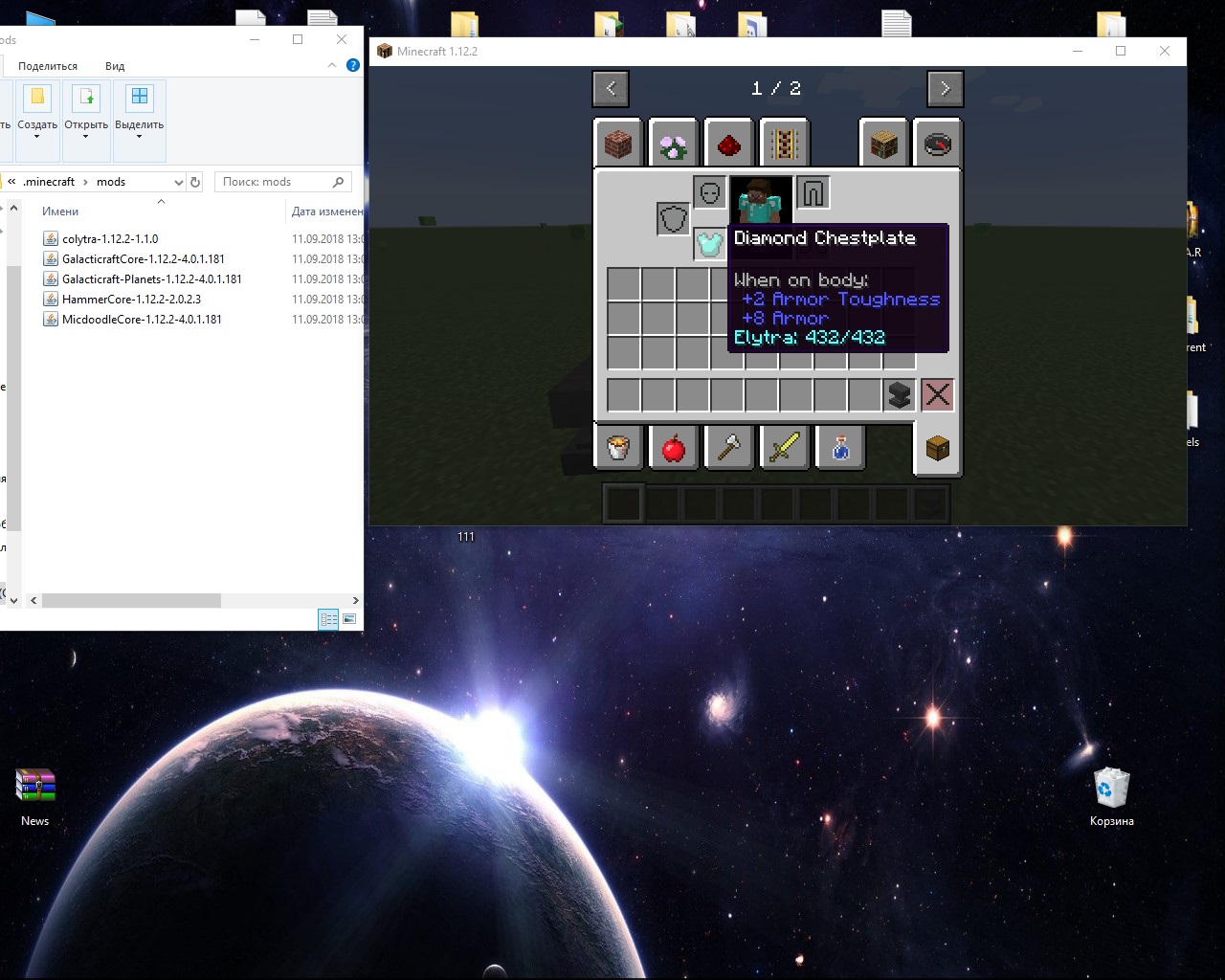Open Explorer help question mark
This screenshot has height=980, width=1225.
click(x=352, y=65)
